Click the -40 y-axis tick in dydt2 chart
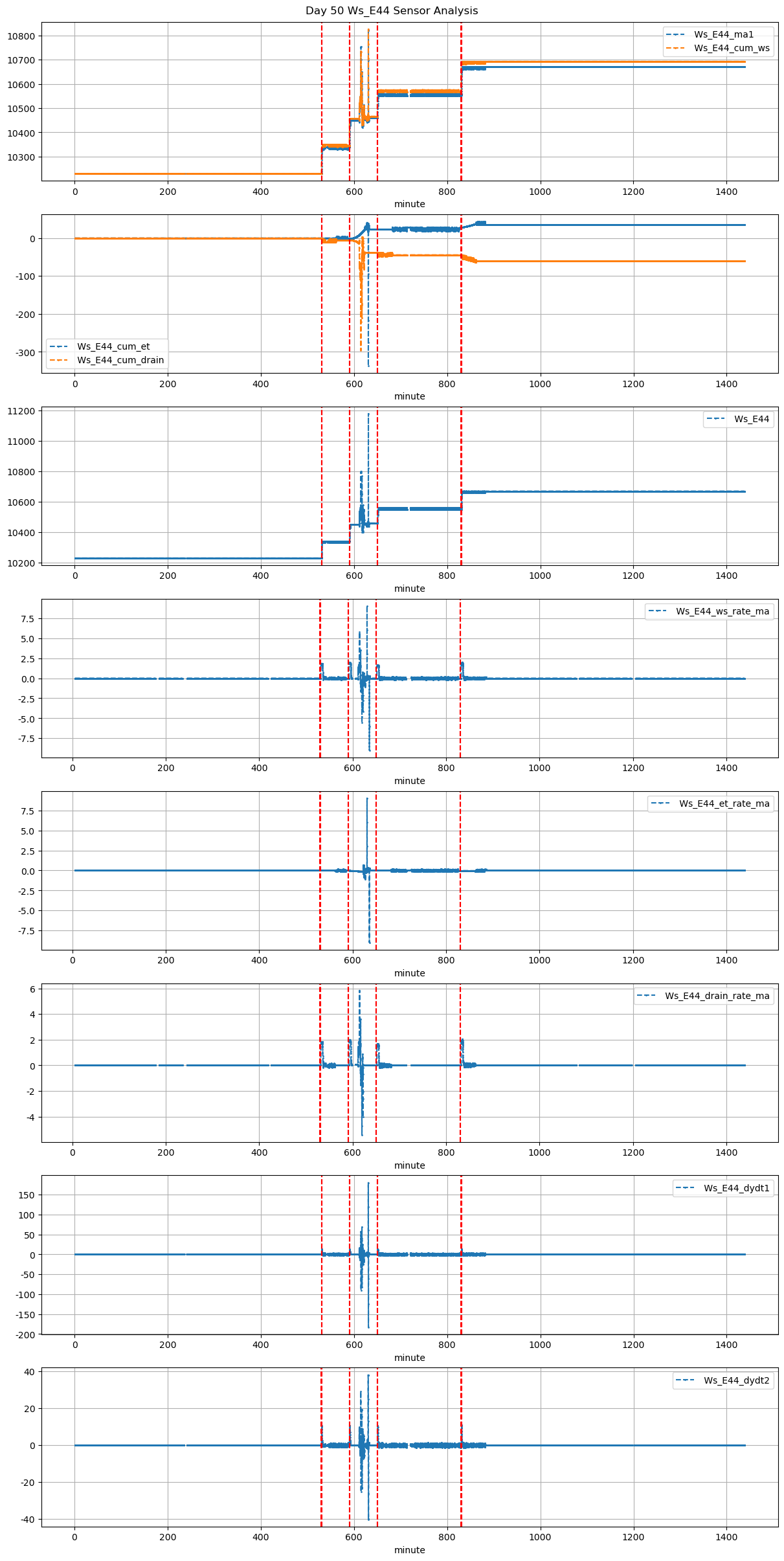The image size is (784, 1561). pos(28,1519)
